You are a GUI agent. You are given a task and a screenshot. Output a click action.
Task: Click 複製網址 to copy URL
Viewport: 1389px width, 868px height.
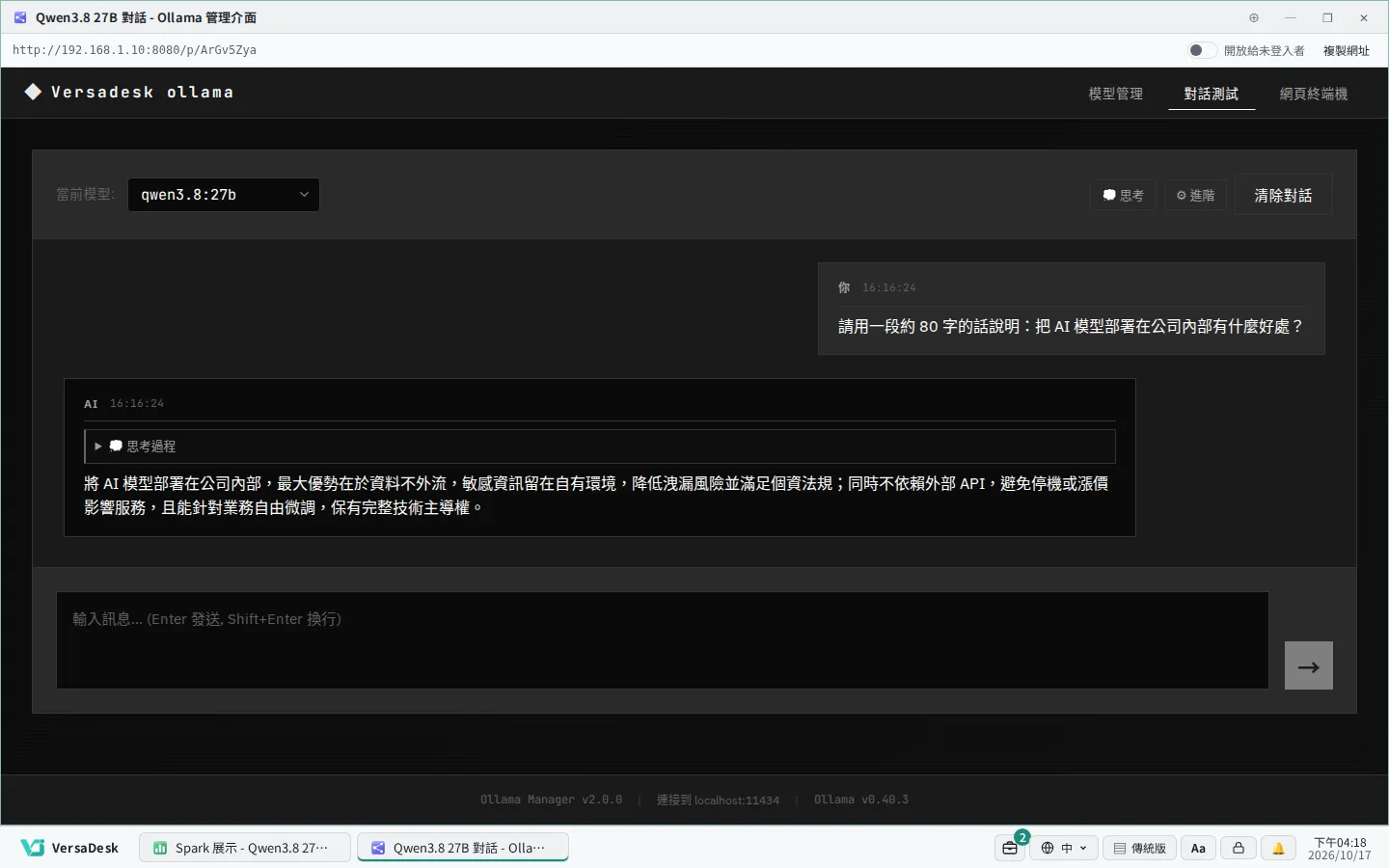1346,50
